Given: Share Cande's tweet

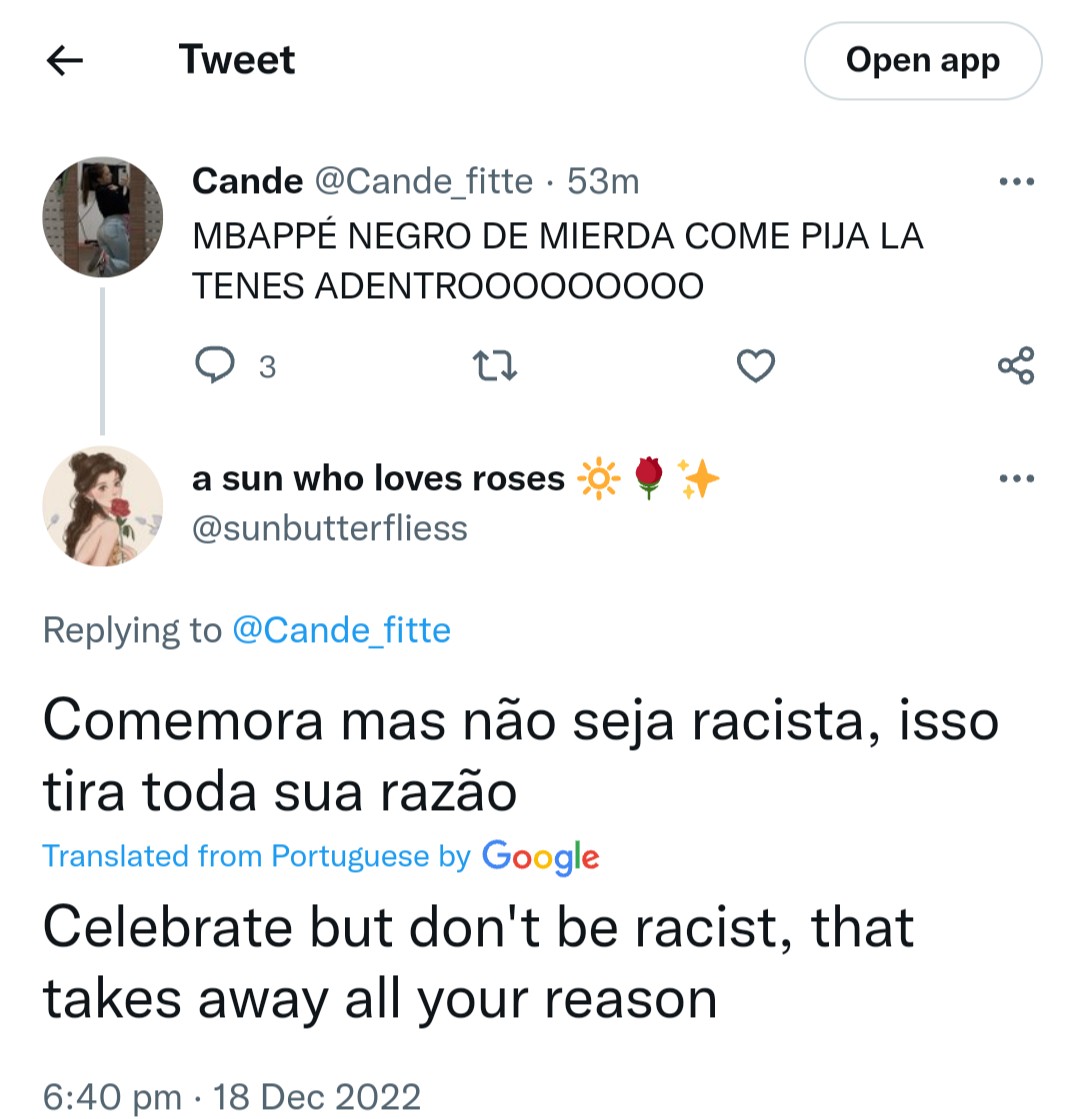Looking at the screenshot, I should tap(1016, 365).
